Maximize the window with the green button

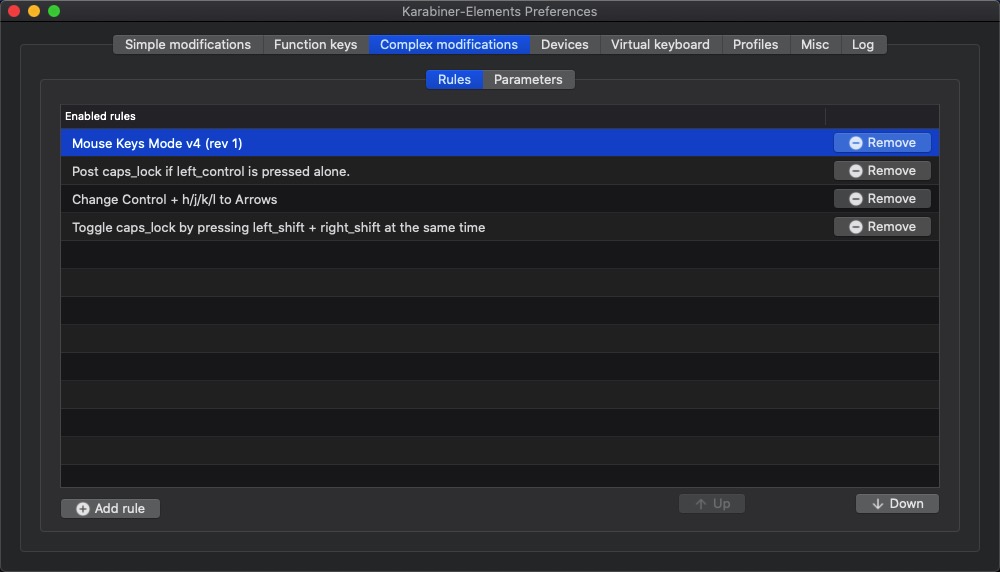point(54,11)
